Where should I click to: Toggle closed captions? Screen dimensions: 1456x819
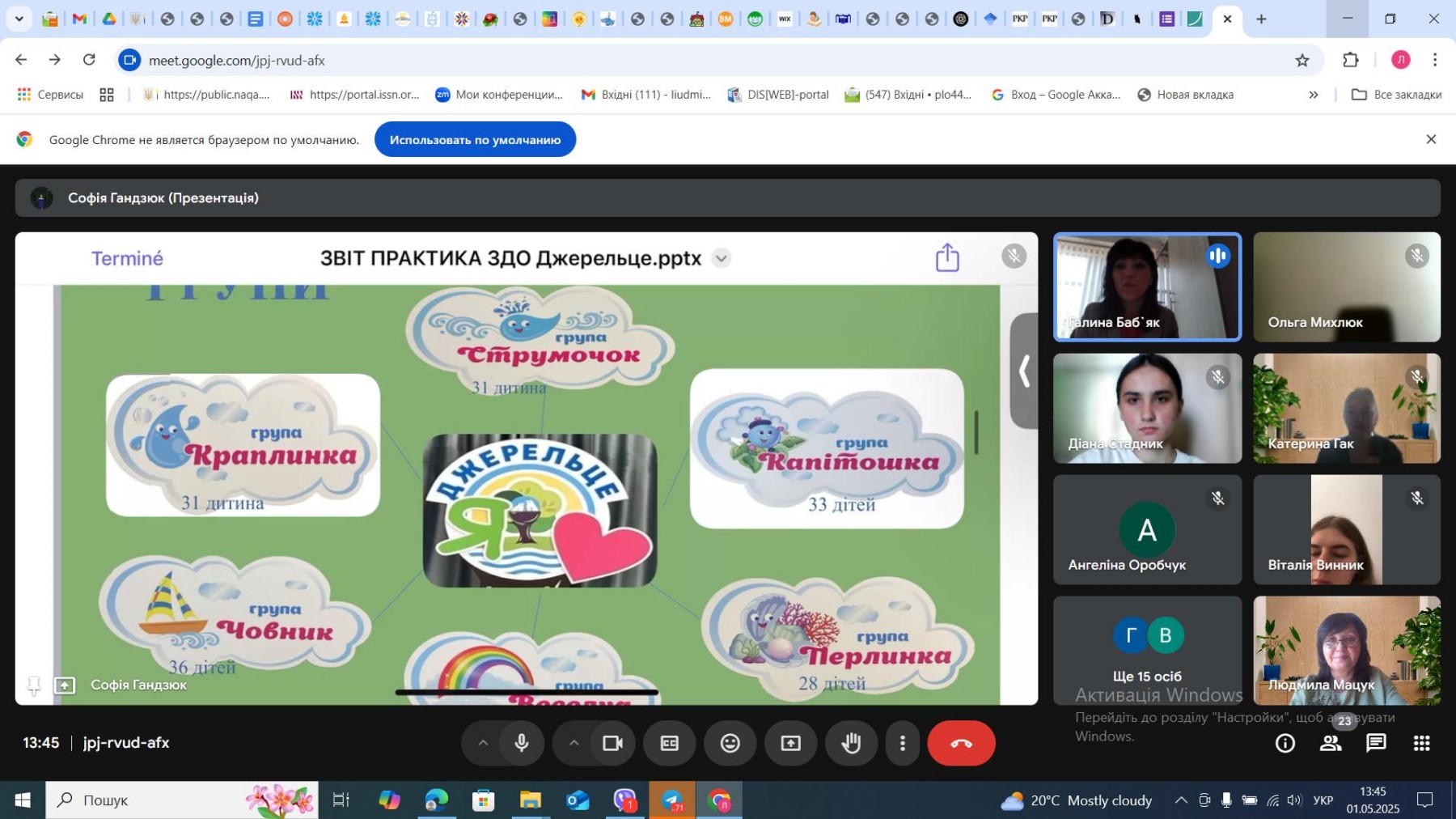pyautogui.click(x=669, y=743)
